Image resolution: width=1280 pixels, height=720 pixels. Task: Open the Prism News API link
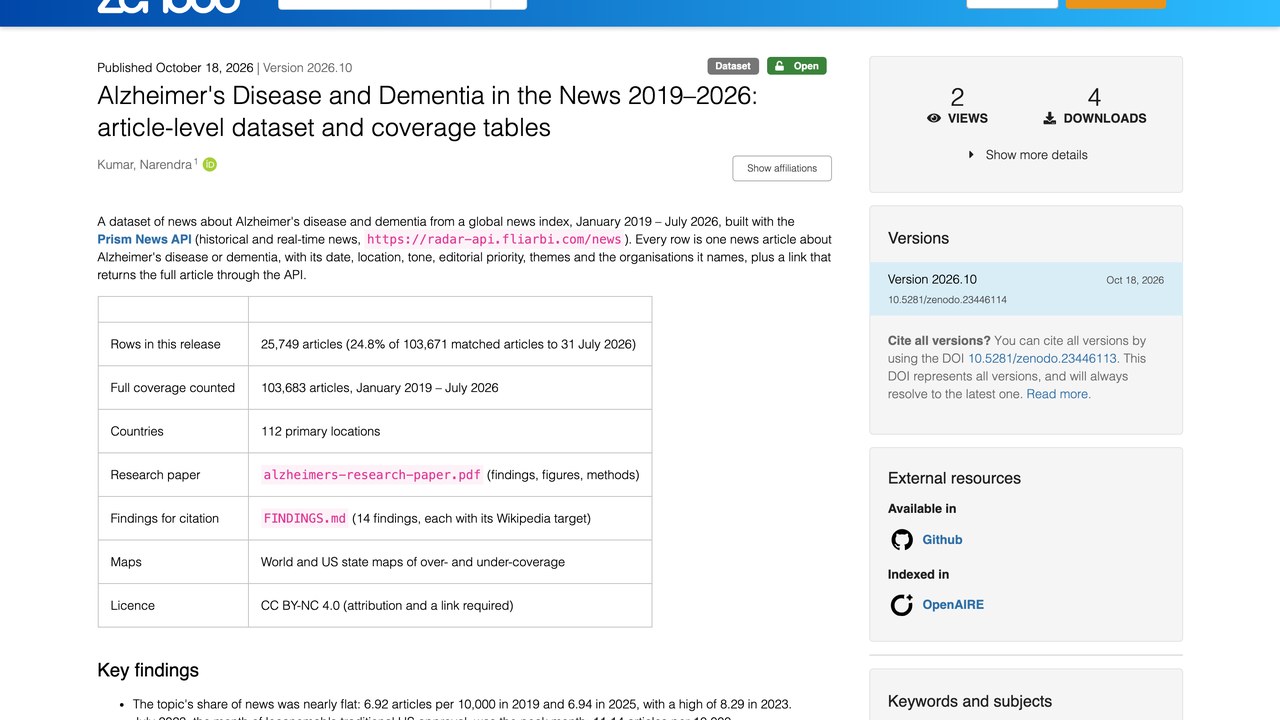[x=144, y=240]
